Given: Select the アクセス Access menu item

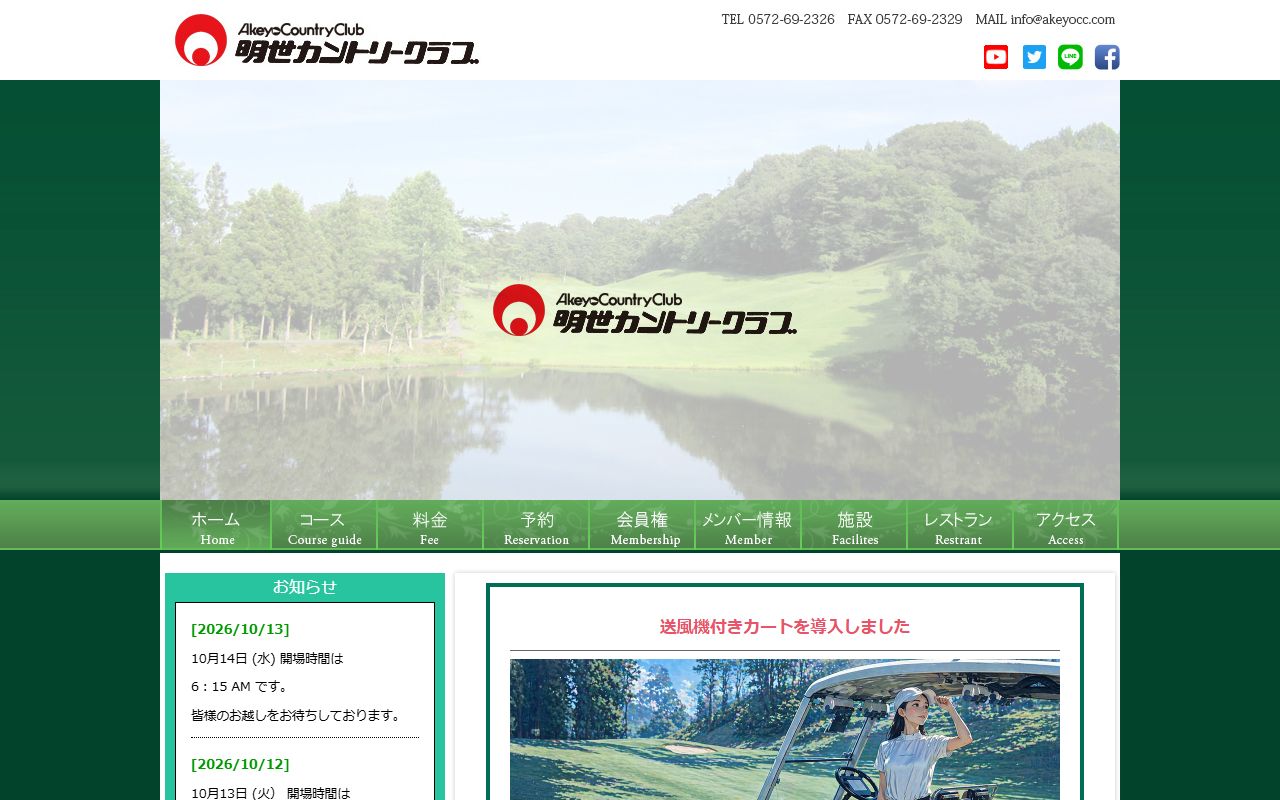Looking at the screenshot, I should pyautogui.click(x=1065, y=525).
